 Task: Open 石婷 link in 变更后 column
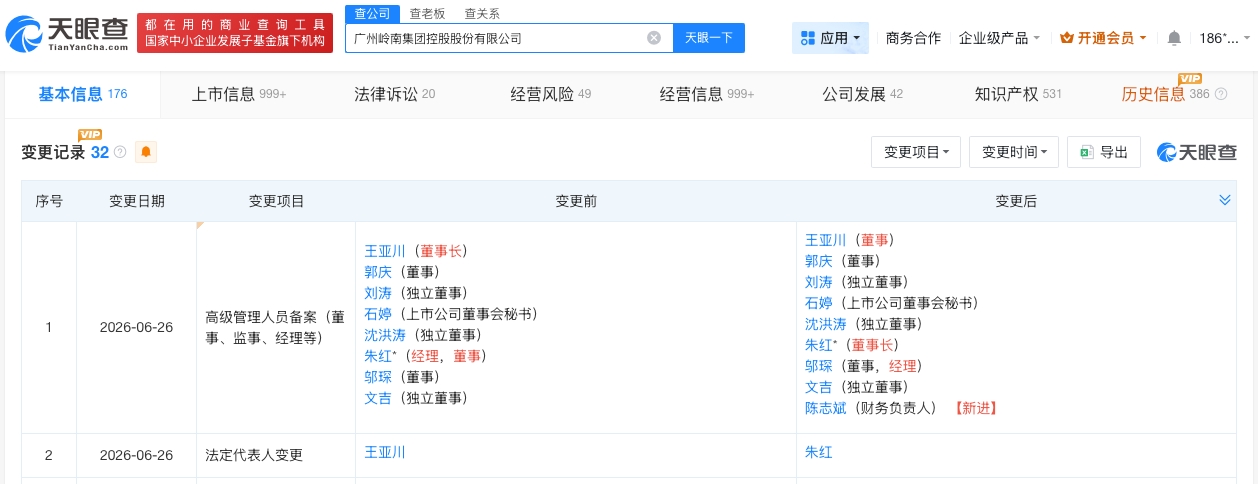point(819,303)
